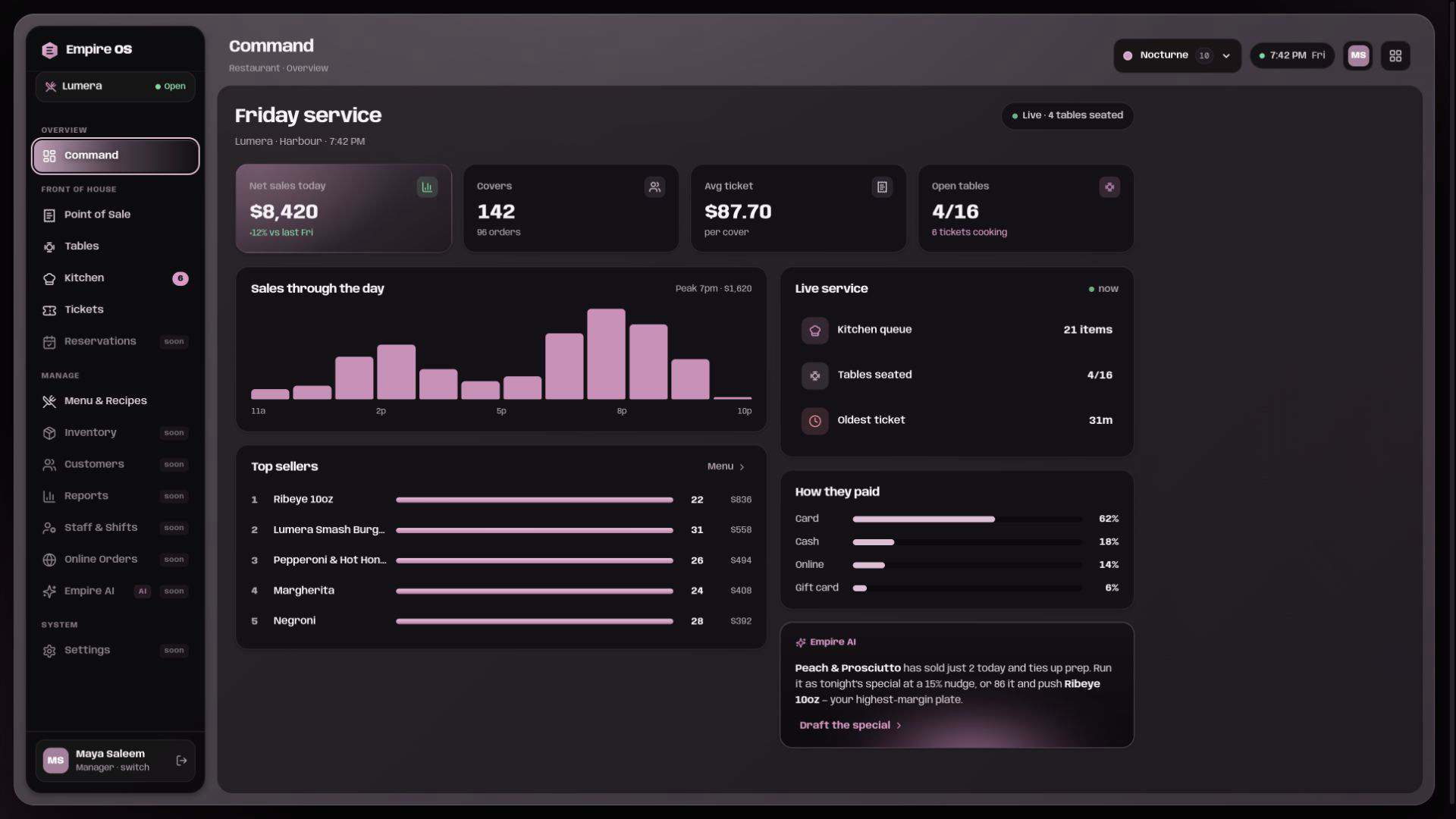1456x819 pixels.
Task: Click the Staff & Shifts icon
Action: (x=49, y=528)
